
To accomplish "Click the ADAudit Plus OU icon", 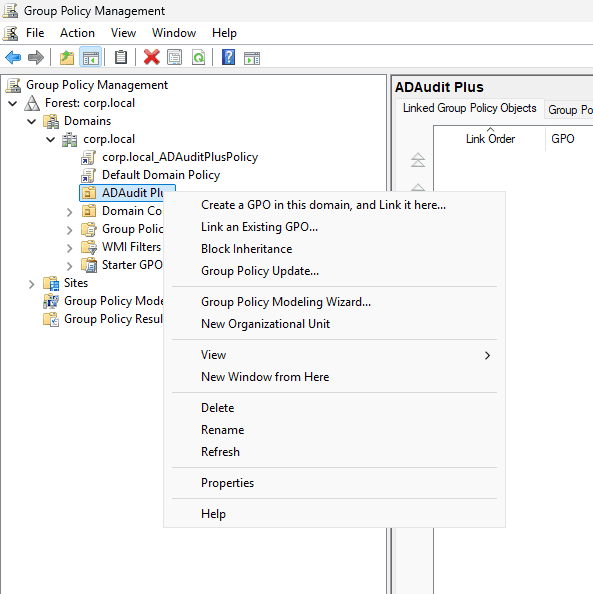I will 89,193.
